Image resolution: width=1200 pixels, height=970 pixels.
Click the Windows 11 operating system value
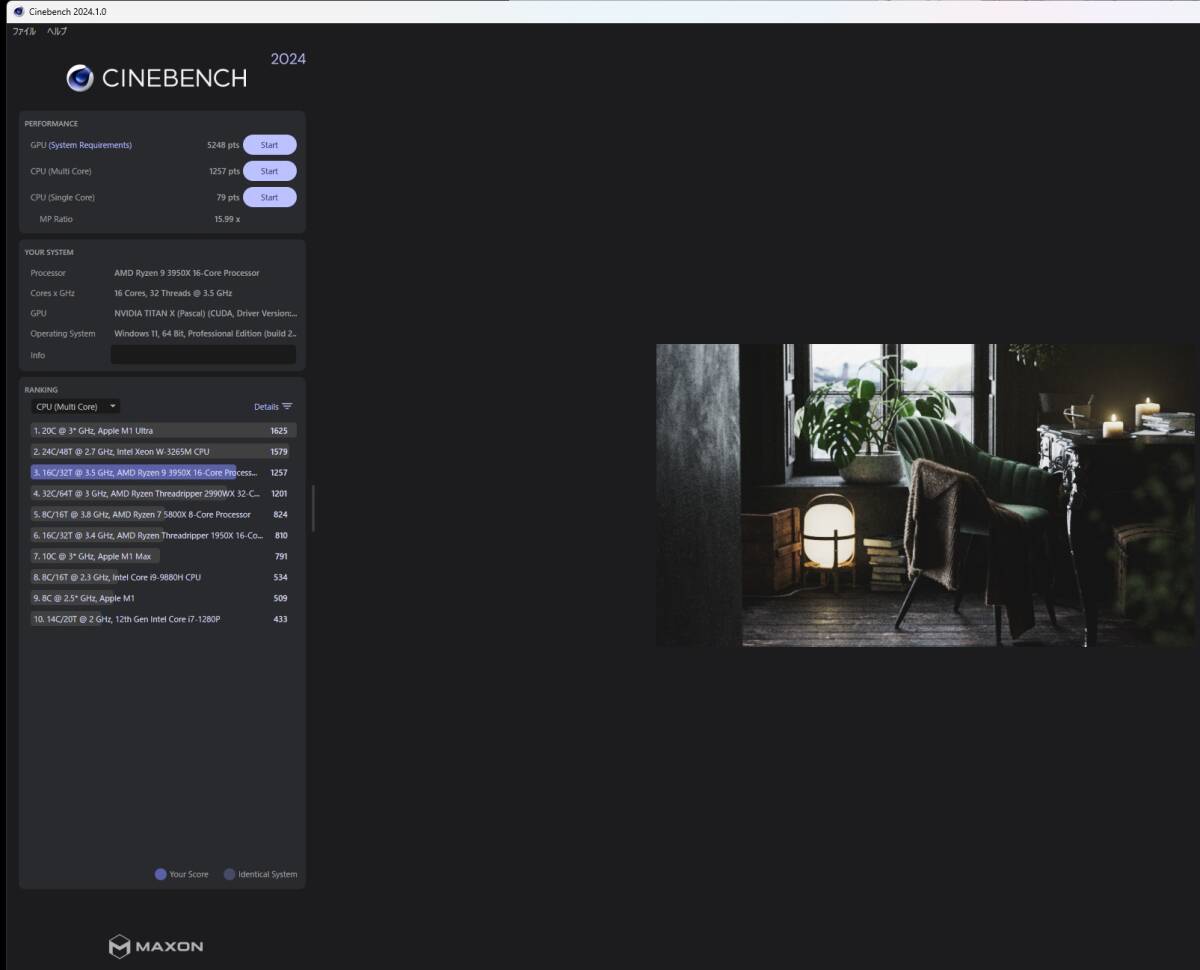tap(205, 334)
